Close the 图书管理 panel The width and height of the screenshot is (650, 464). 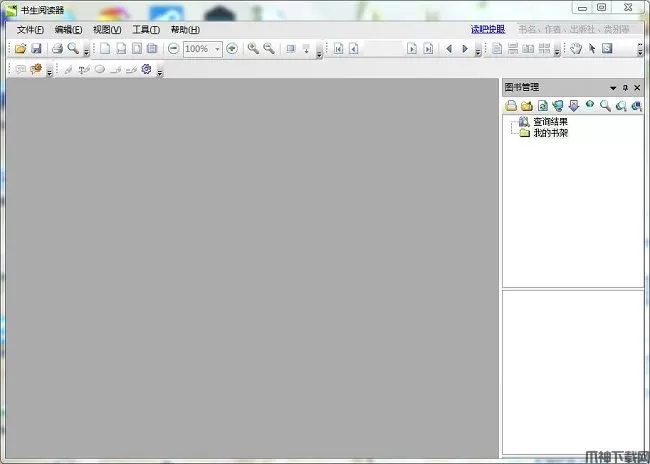(638, 88)
